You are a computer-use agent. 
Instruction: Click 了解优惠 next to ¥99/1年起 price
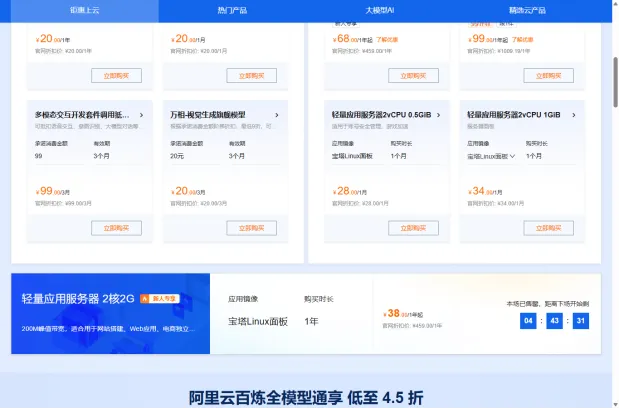[x=522, y=40]
